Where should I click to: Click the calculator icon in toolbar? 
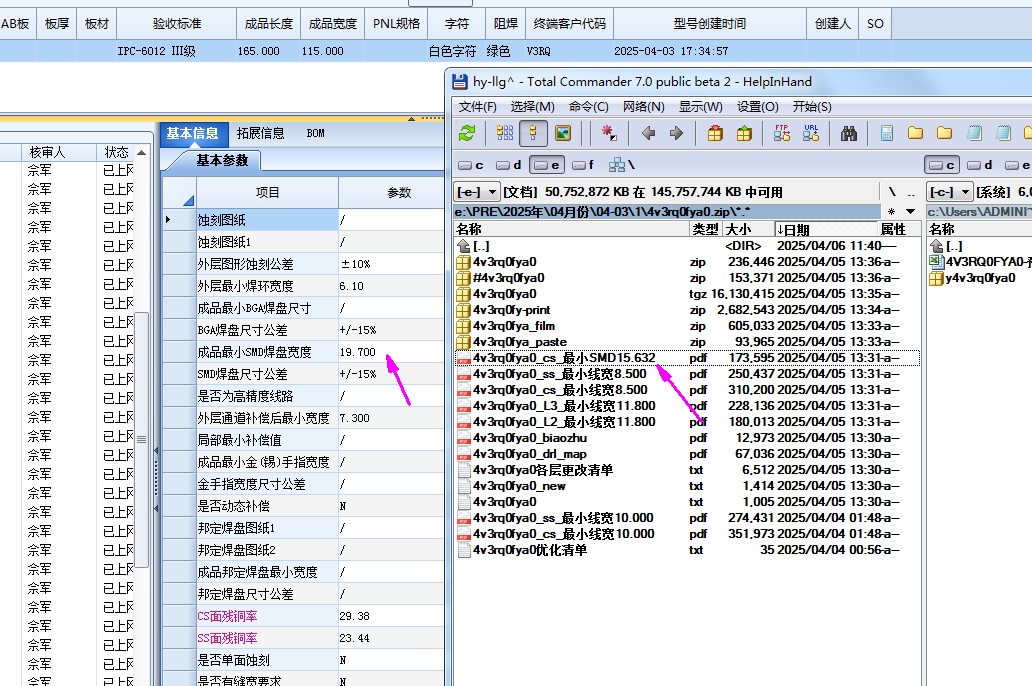click(887, 134)
